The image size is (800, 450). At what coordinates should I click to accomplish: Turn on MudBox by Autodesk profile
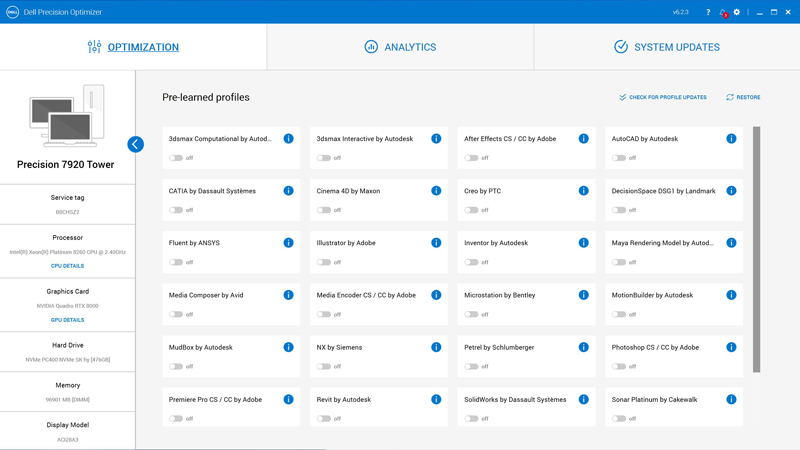point(176,366)
